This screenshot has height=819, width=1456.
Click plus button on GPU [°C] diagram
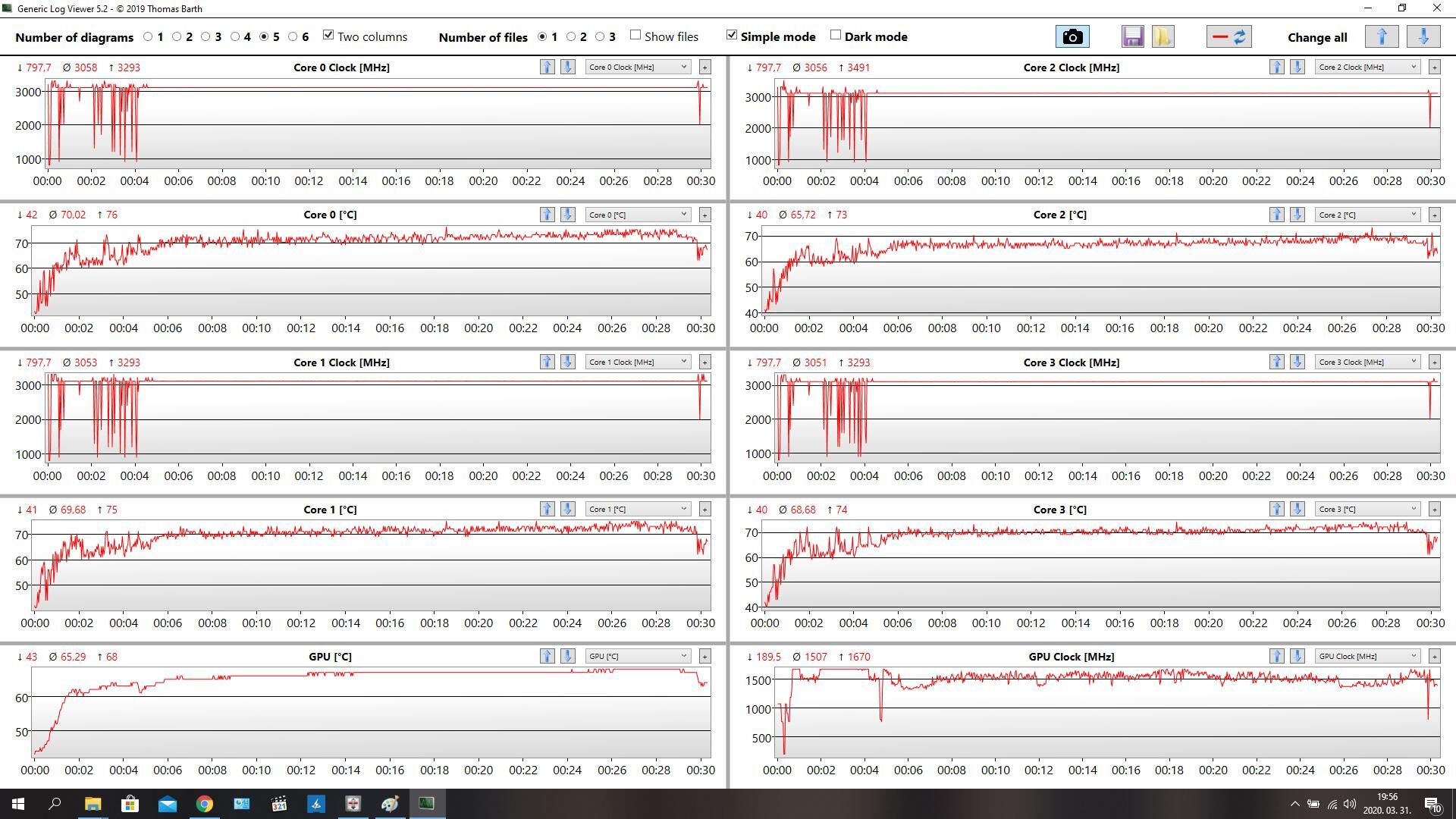click(704, 656)
